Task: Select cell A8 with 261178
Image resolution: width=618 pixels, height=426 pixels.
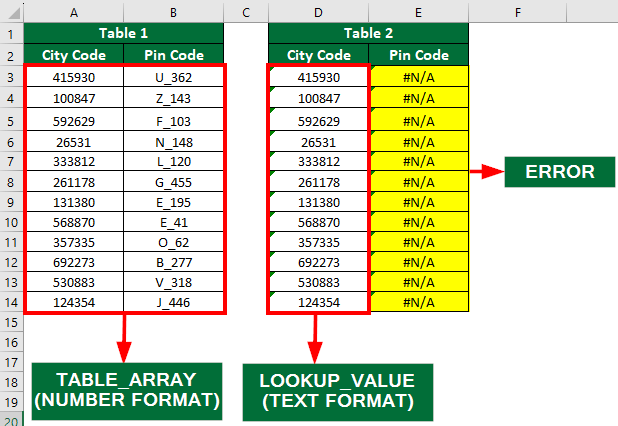Action: [74, 182]
